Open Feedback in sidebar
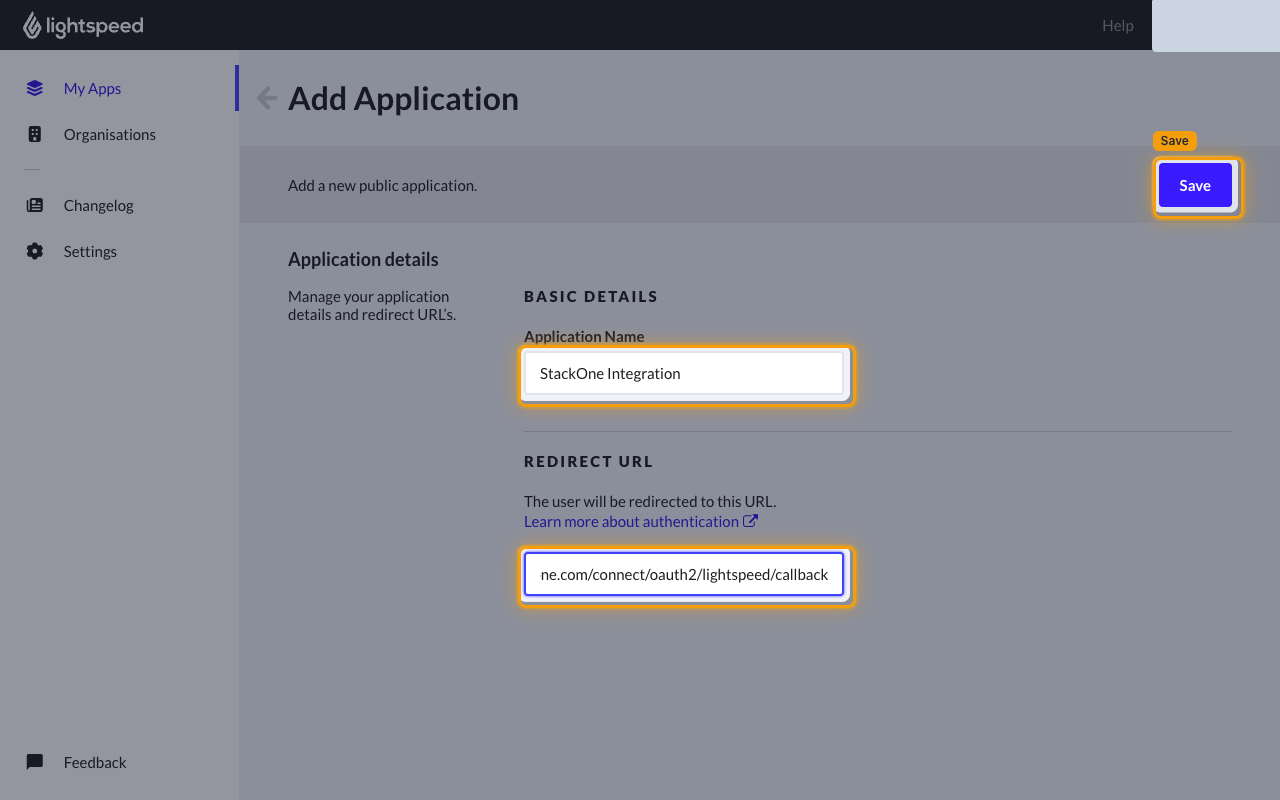The height and width of the screenshot is (800, 1280). tap(95, 762)
